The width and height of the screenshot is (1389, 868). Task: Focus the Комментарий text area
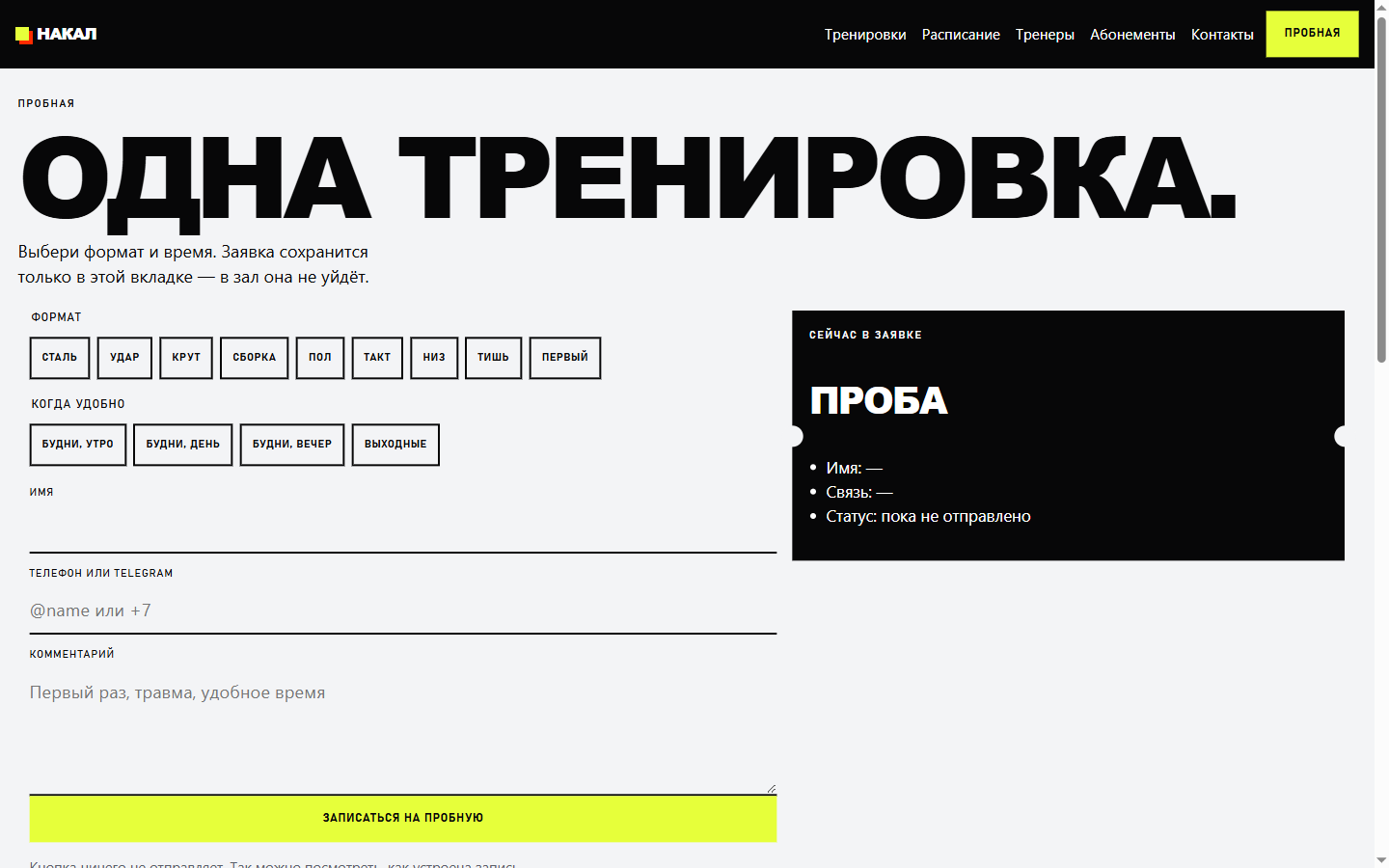click(x=403, y=732)
